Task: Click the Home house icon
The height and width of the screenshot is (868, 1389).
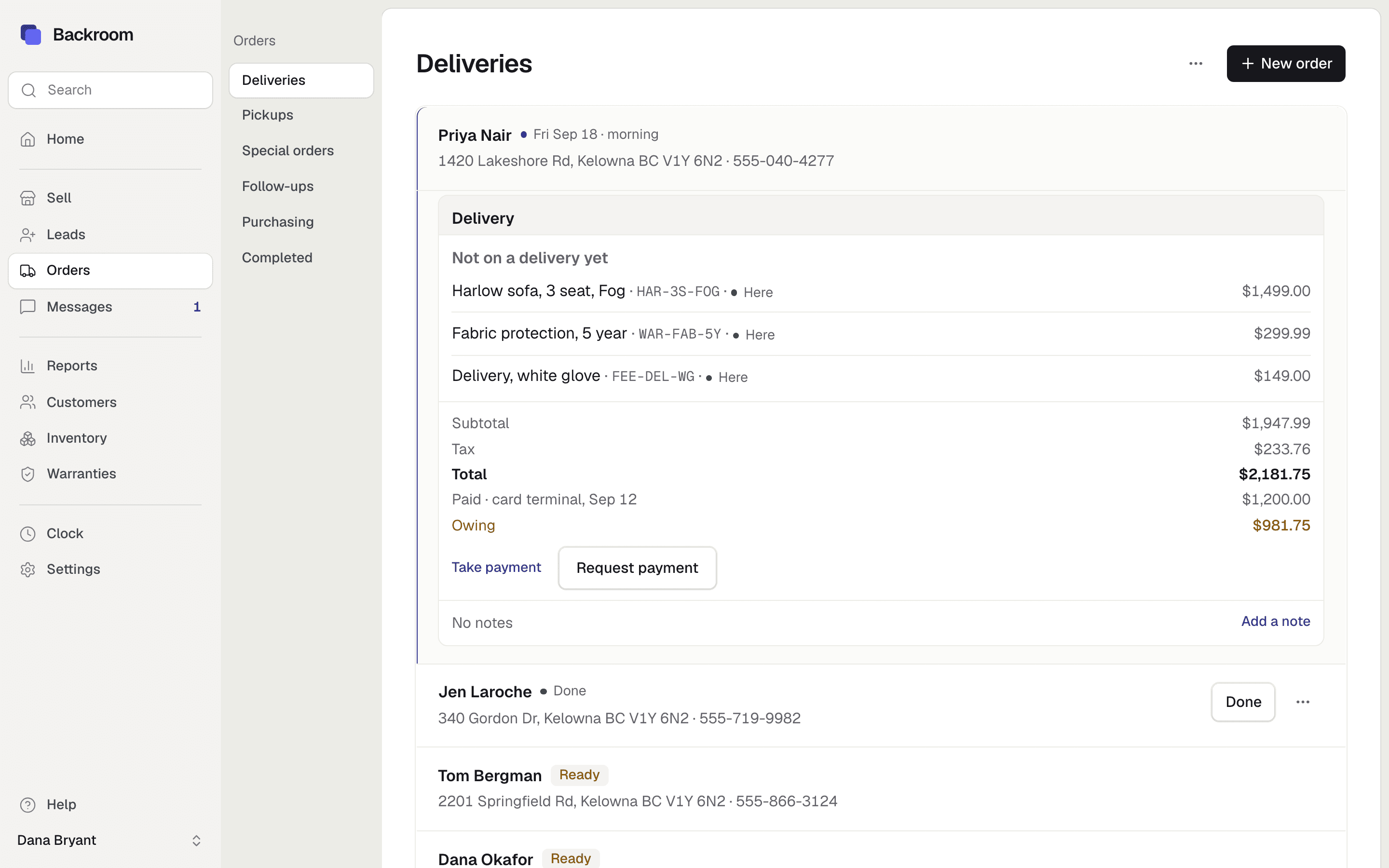Action: pos(27,139)
